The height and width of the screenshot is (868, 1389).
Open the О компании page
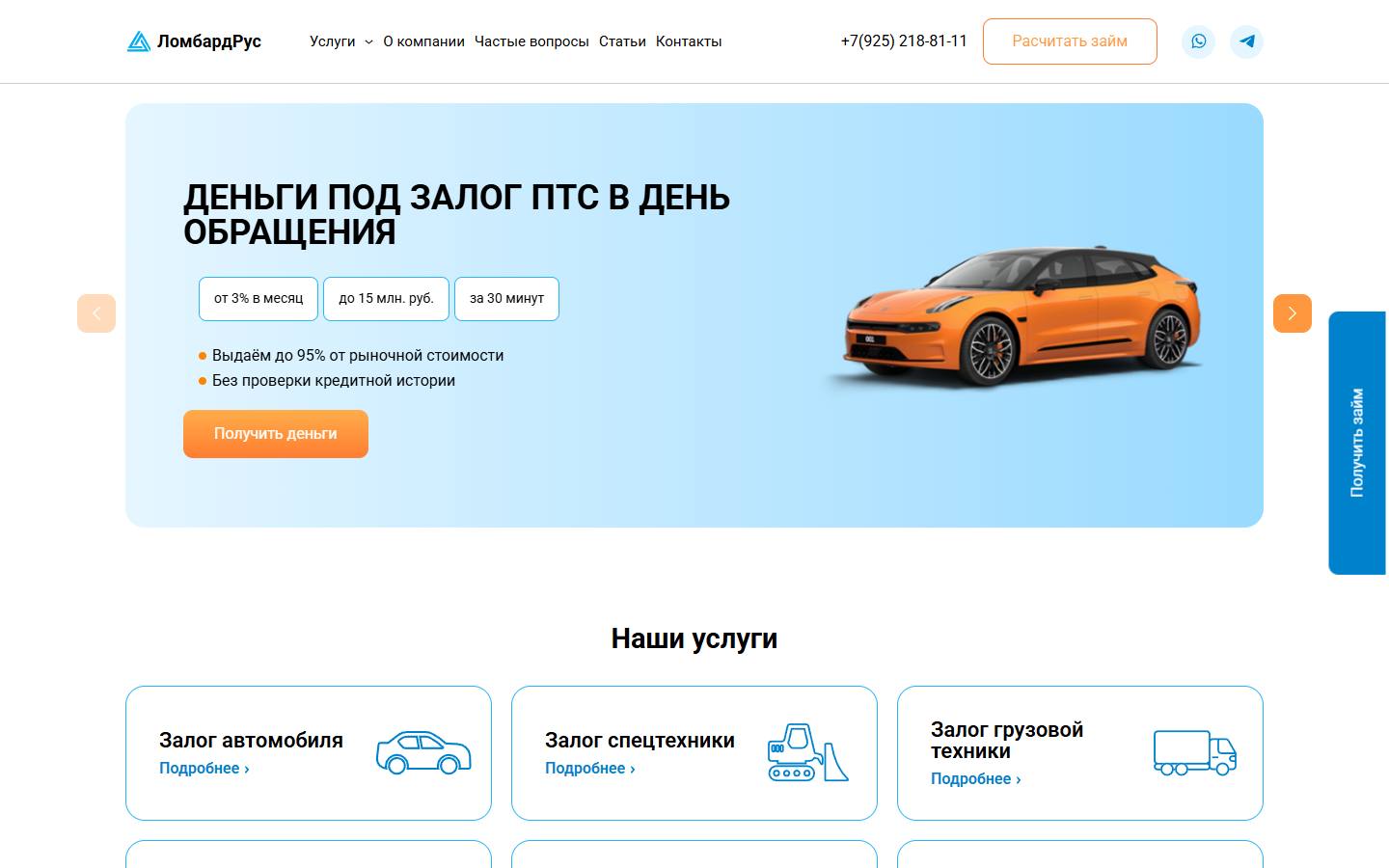[423, 41]
